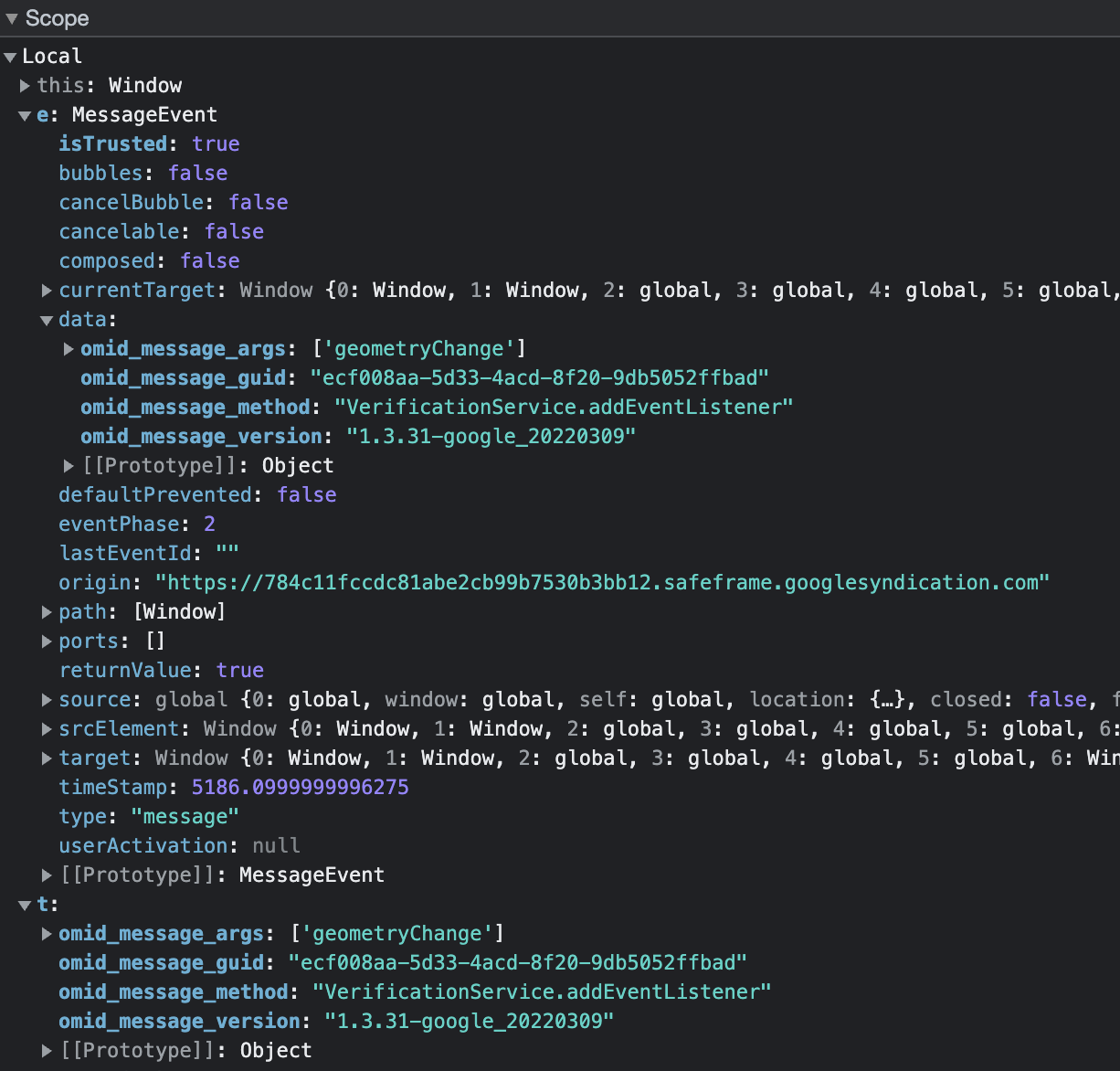Expand the [[Prototype]]: Object under t
The image size is (1120, 1071).
coord(47,1050)
